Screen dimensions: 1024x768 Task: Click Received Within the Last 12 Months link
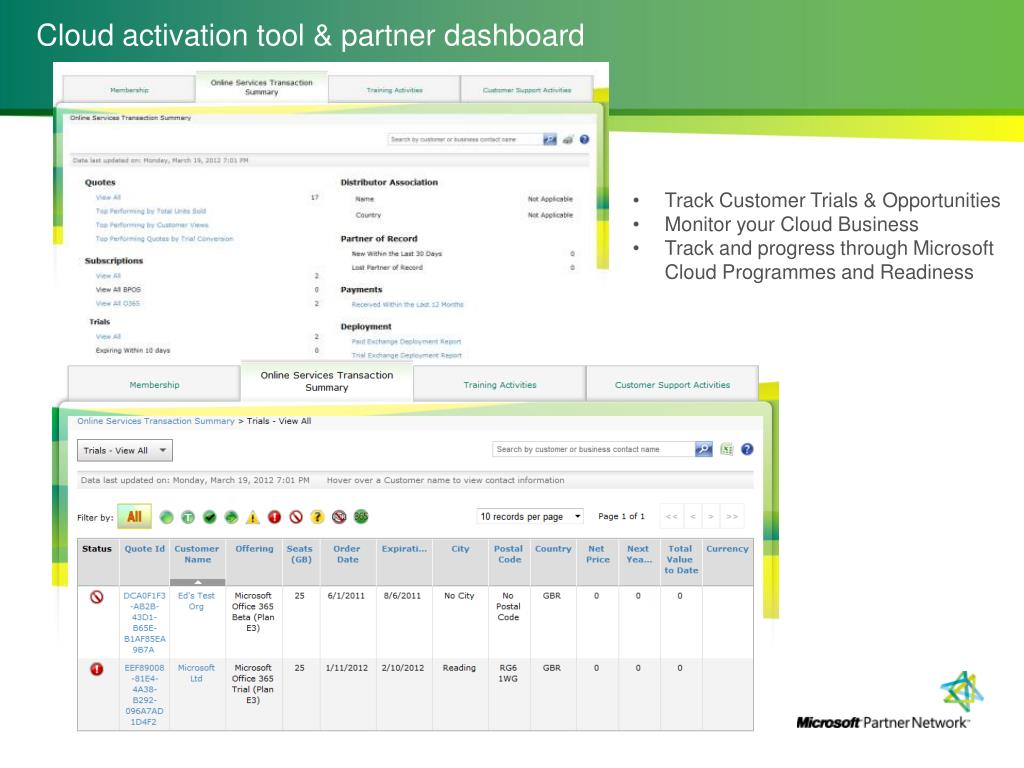[x=408, y=304]
